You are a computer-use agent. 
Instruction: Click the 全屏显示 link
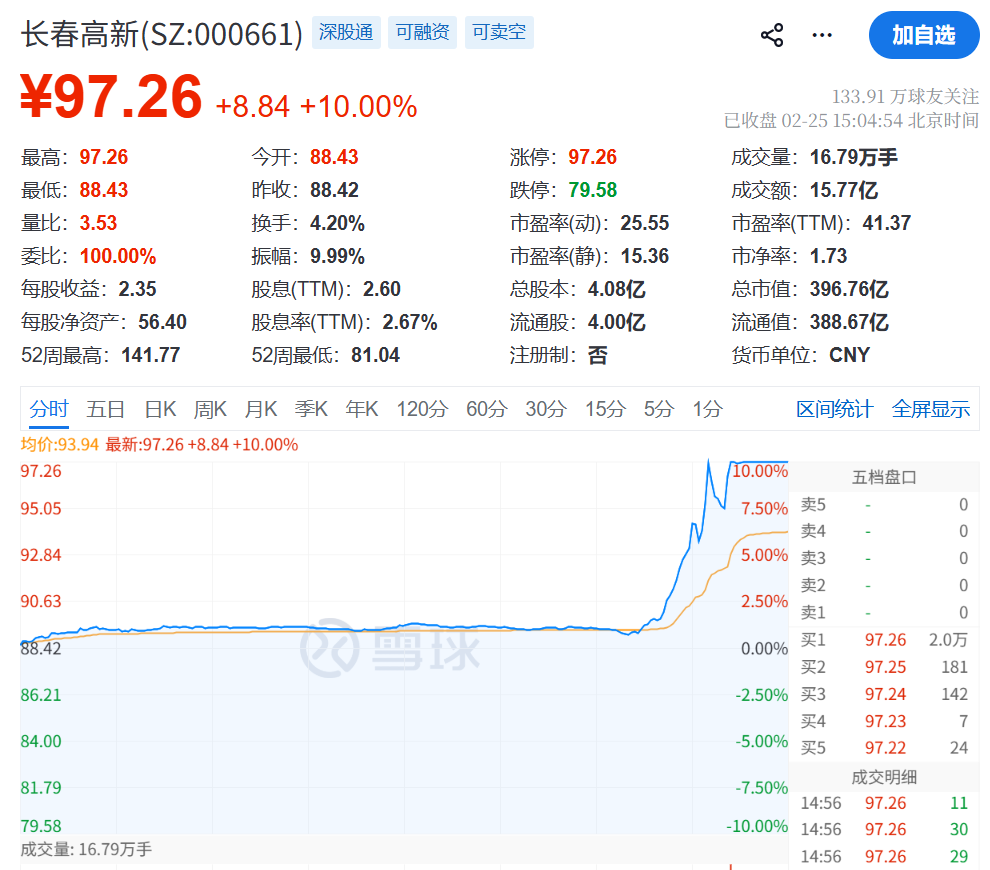(931, 409)
